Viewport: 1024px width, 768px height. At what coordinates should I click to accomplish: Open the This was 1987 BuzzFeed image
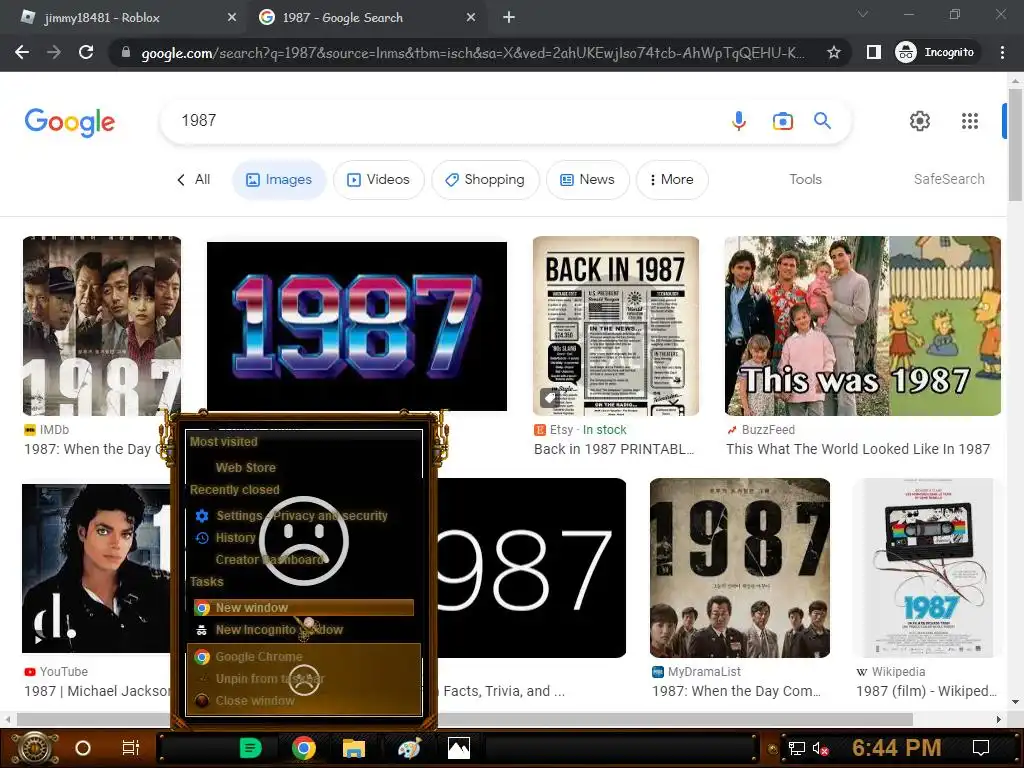click(x=863, y=326)
